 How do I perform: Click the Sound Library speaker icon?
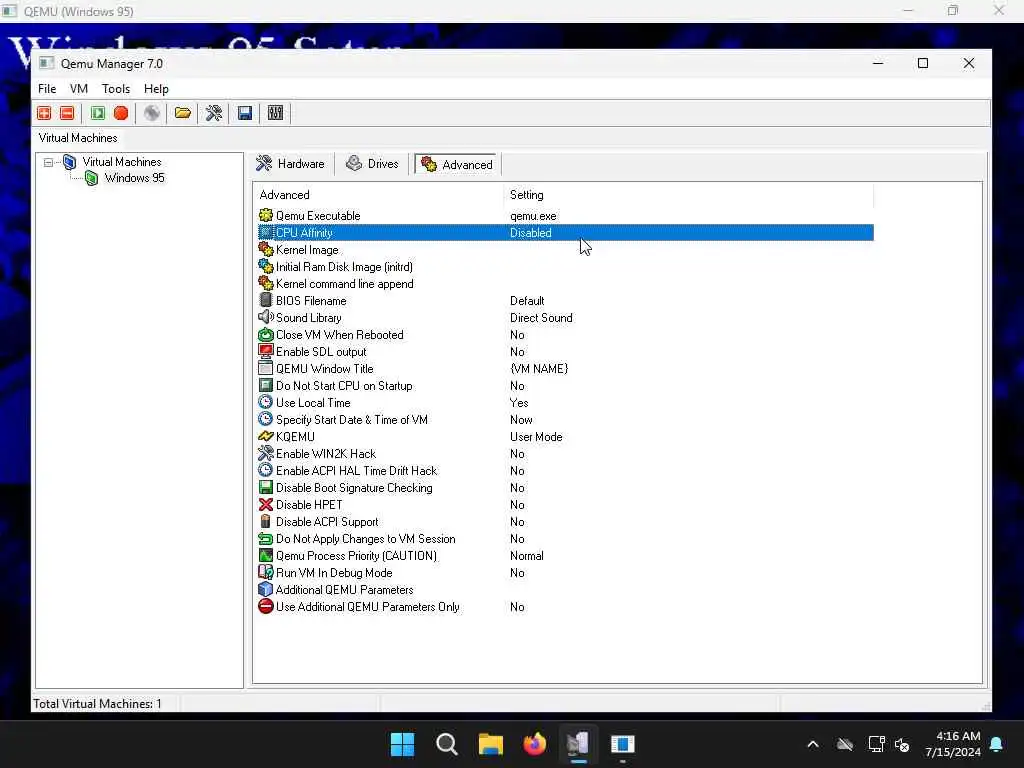[x=266, y=317]
